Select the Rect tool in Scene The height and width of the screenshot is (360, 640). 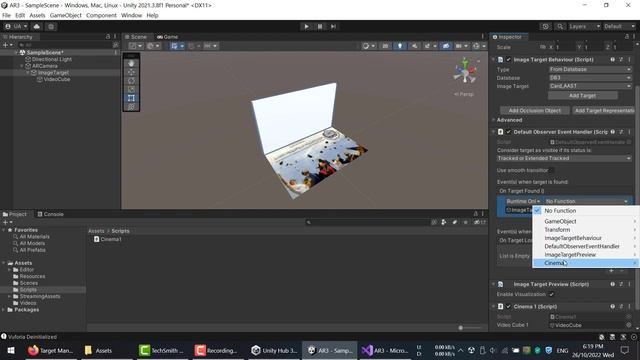click(131, 98)
